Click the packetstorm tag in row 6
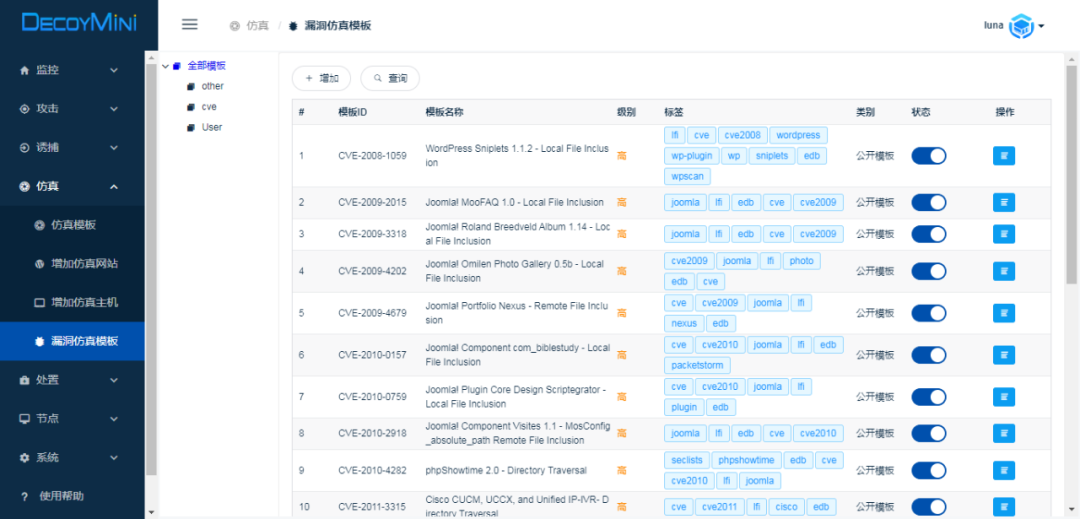The height and width of the screenshot is (519, 1080). 698,365
